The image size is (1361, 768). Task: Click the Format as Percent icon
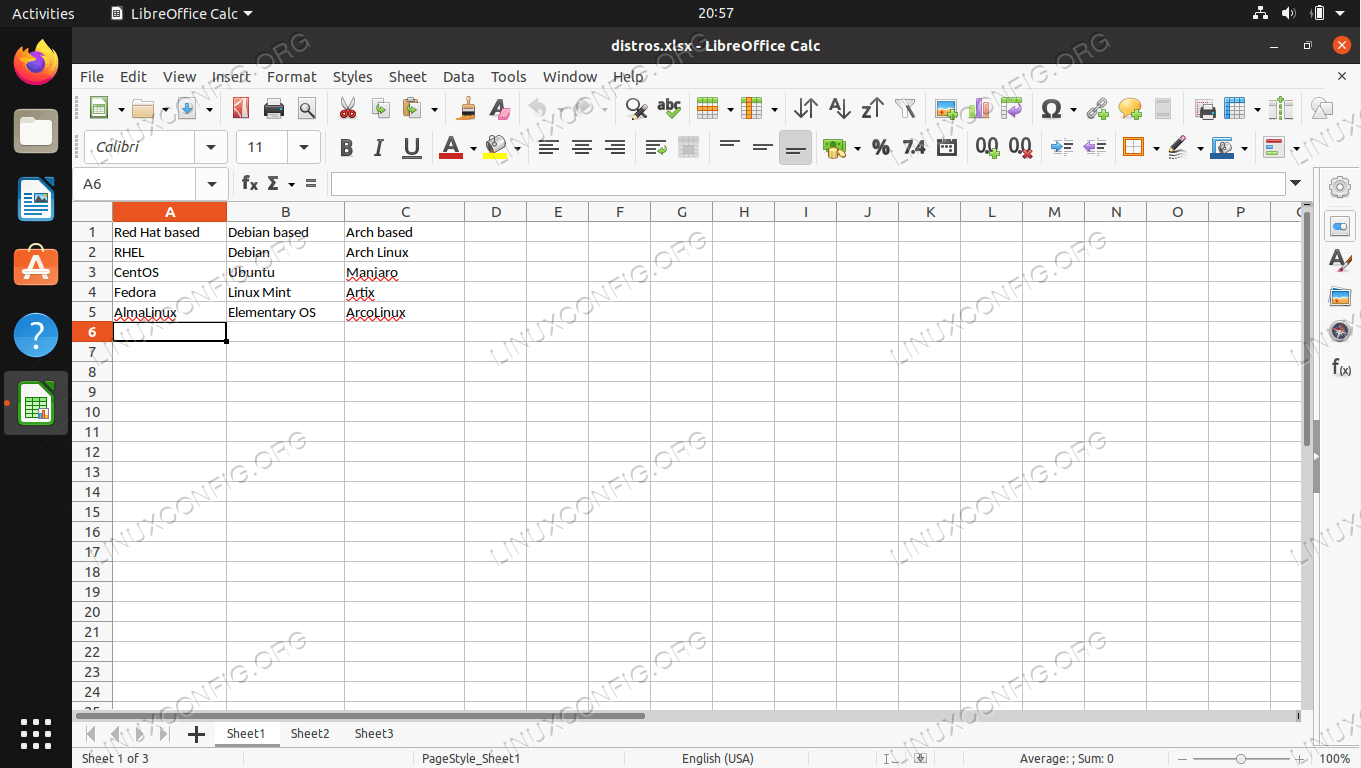click(x=880, y=148)
